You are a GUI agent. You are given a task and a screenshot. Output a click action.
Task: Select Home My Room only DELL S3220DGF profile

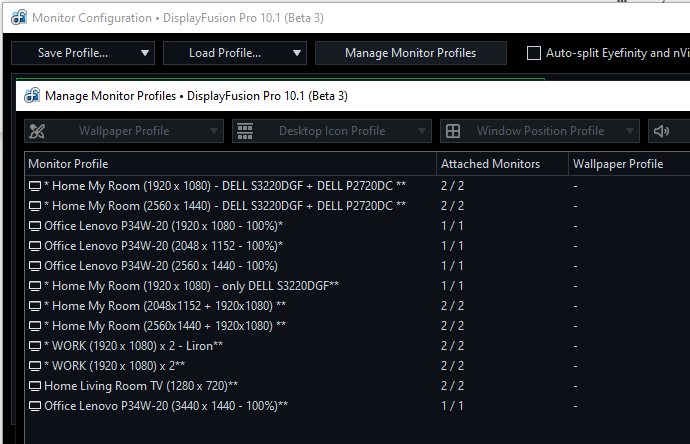(x=188, y=285)
